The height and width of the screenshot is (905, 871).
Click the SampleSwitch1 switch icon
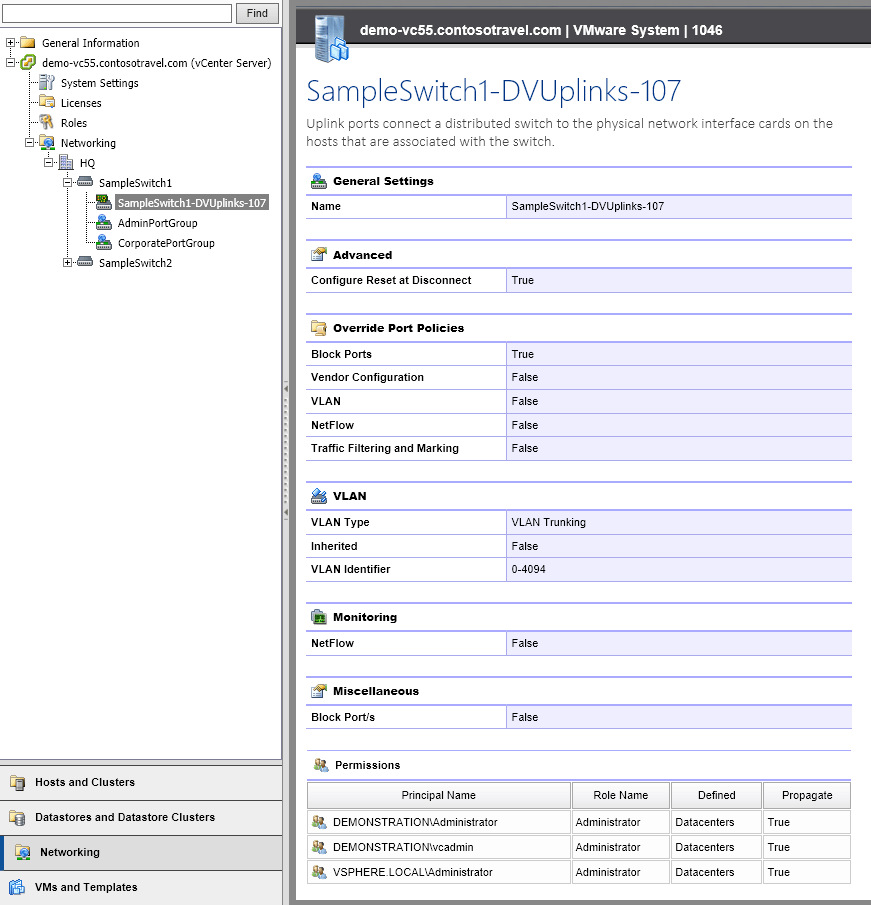pyautogui.click(x=85, y=182)
